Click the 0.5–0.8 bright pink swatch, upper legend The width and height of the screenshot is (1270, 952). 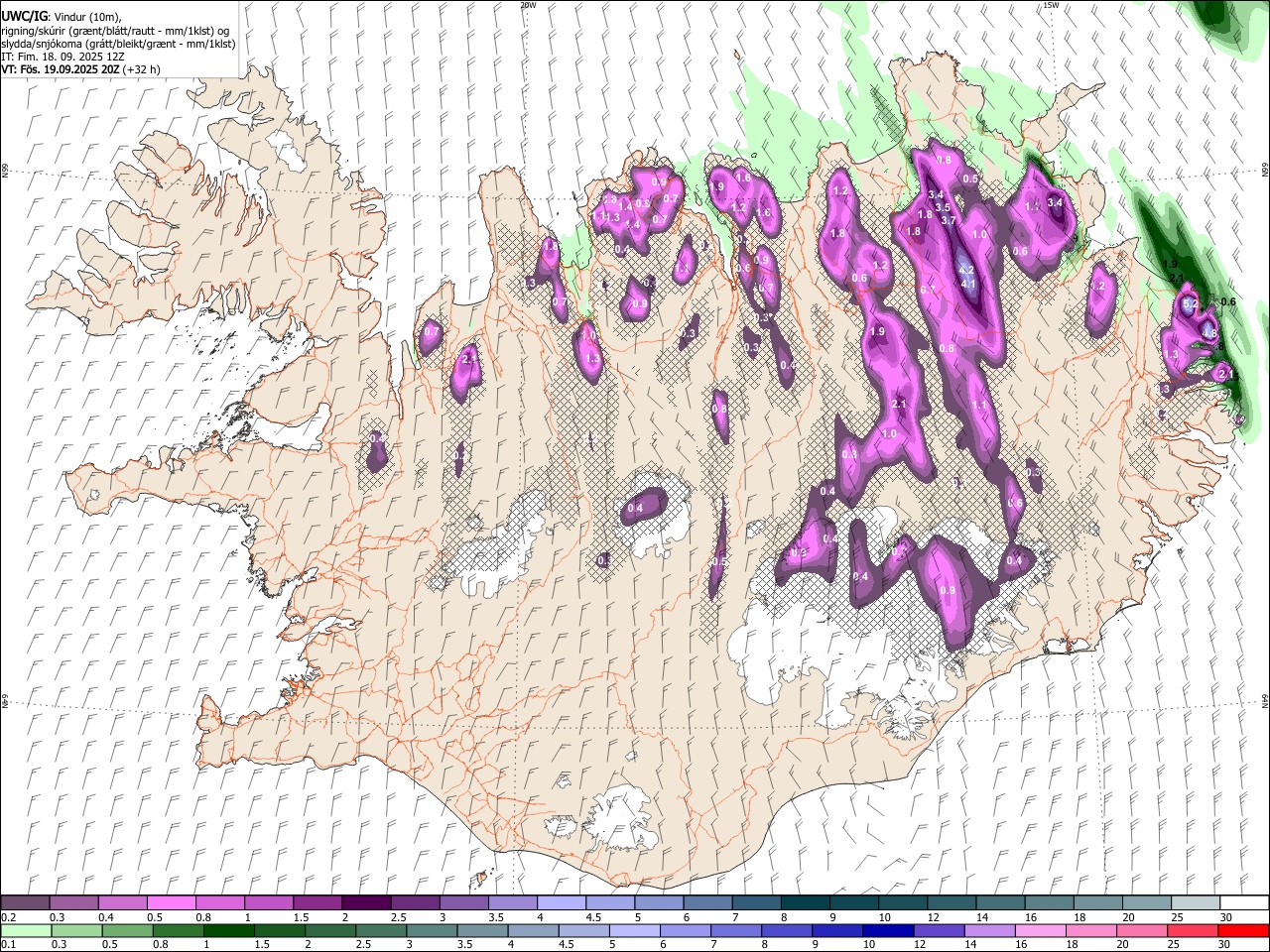point(173,902)
